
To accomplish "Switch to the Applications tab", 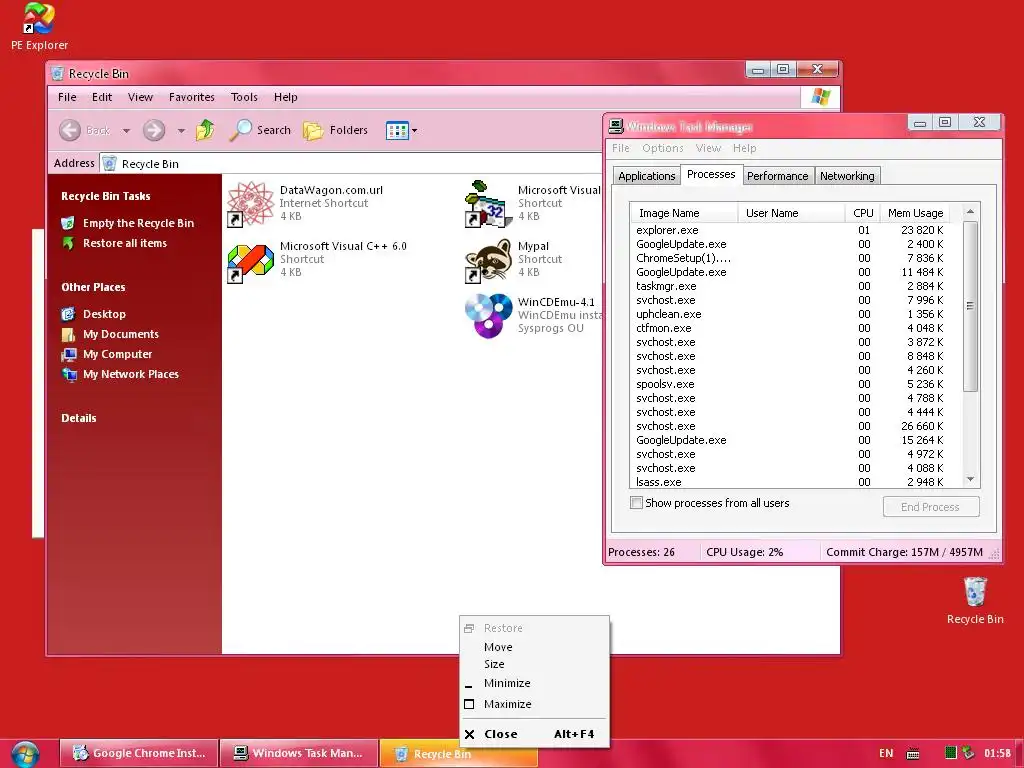I will 647,176.
